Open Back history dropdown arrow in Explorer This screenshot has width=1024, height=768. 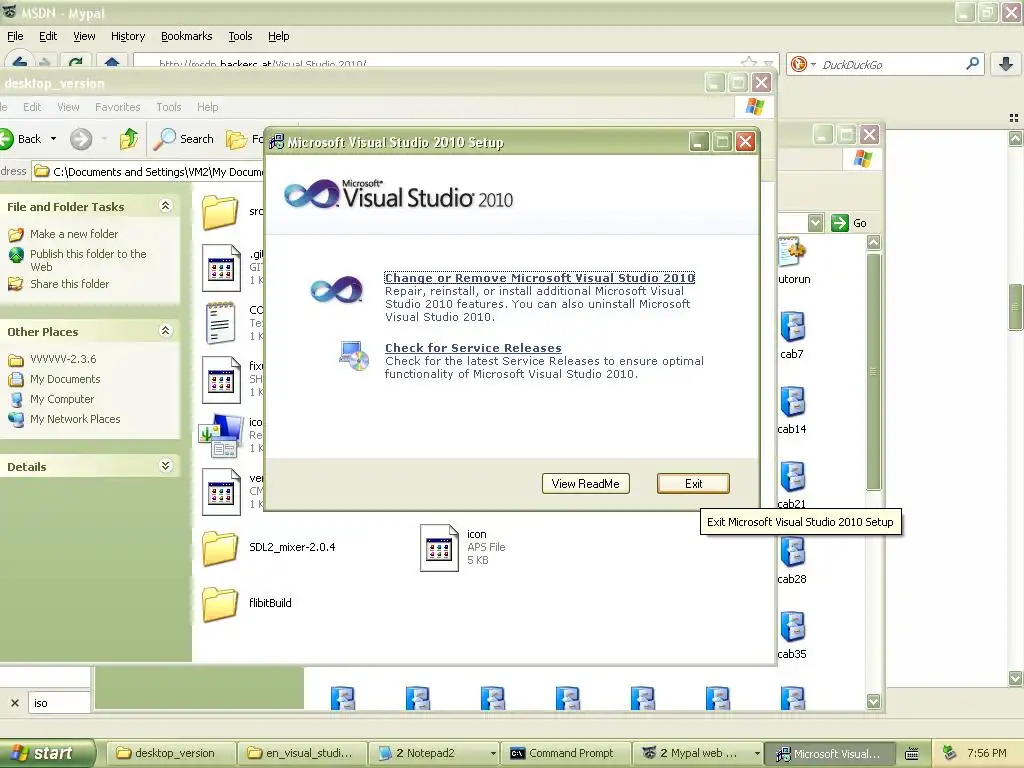point(54,139)
